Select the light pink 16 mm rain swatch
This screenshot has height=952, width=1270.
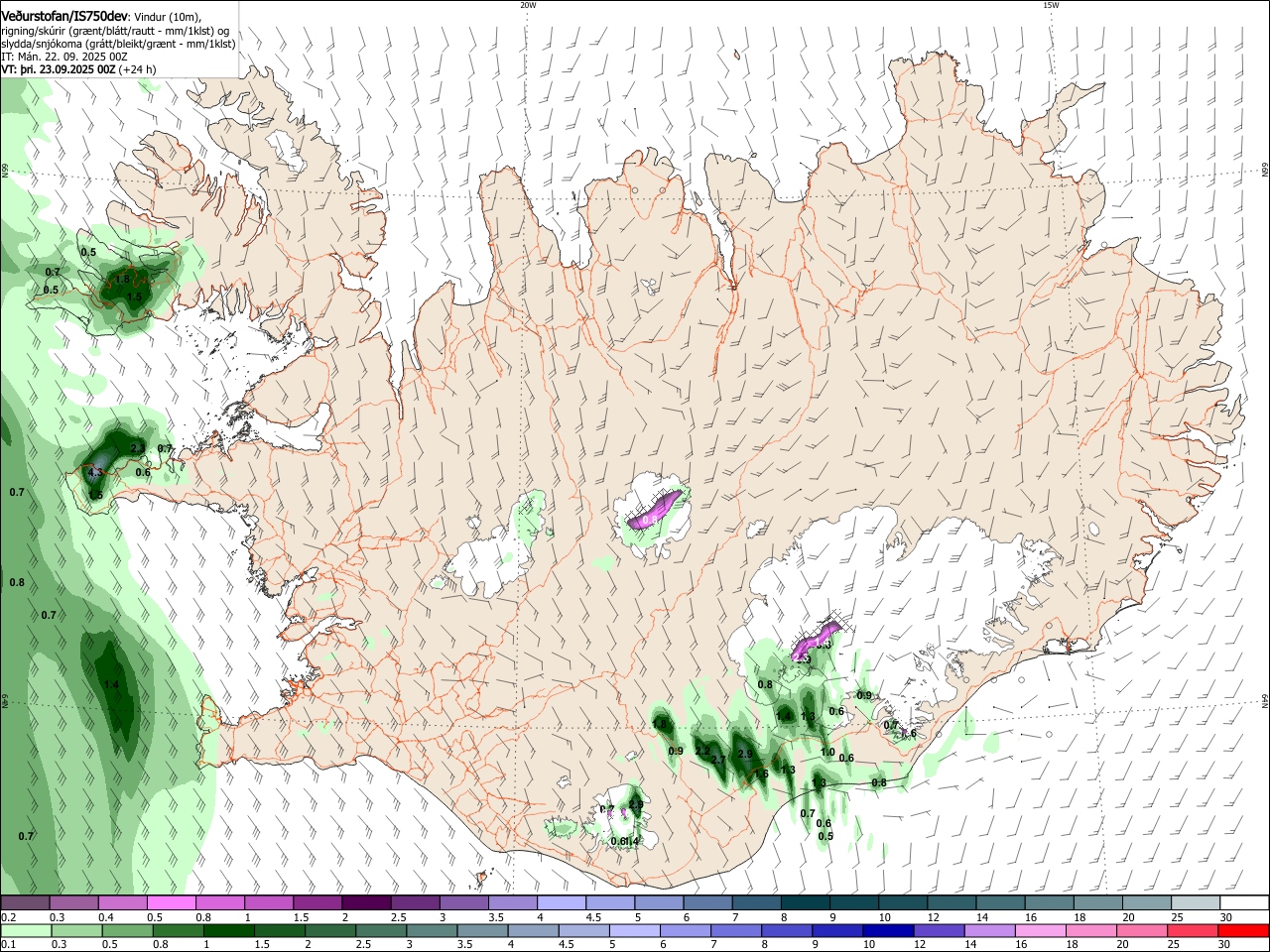(x=1040, y=931)
